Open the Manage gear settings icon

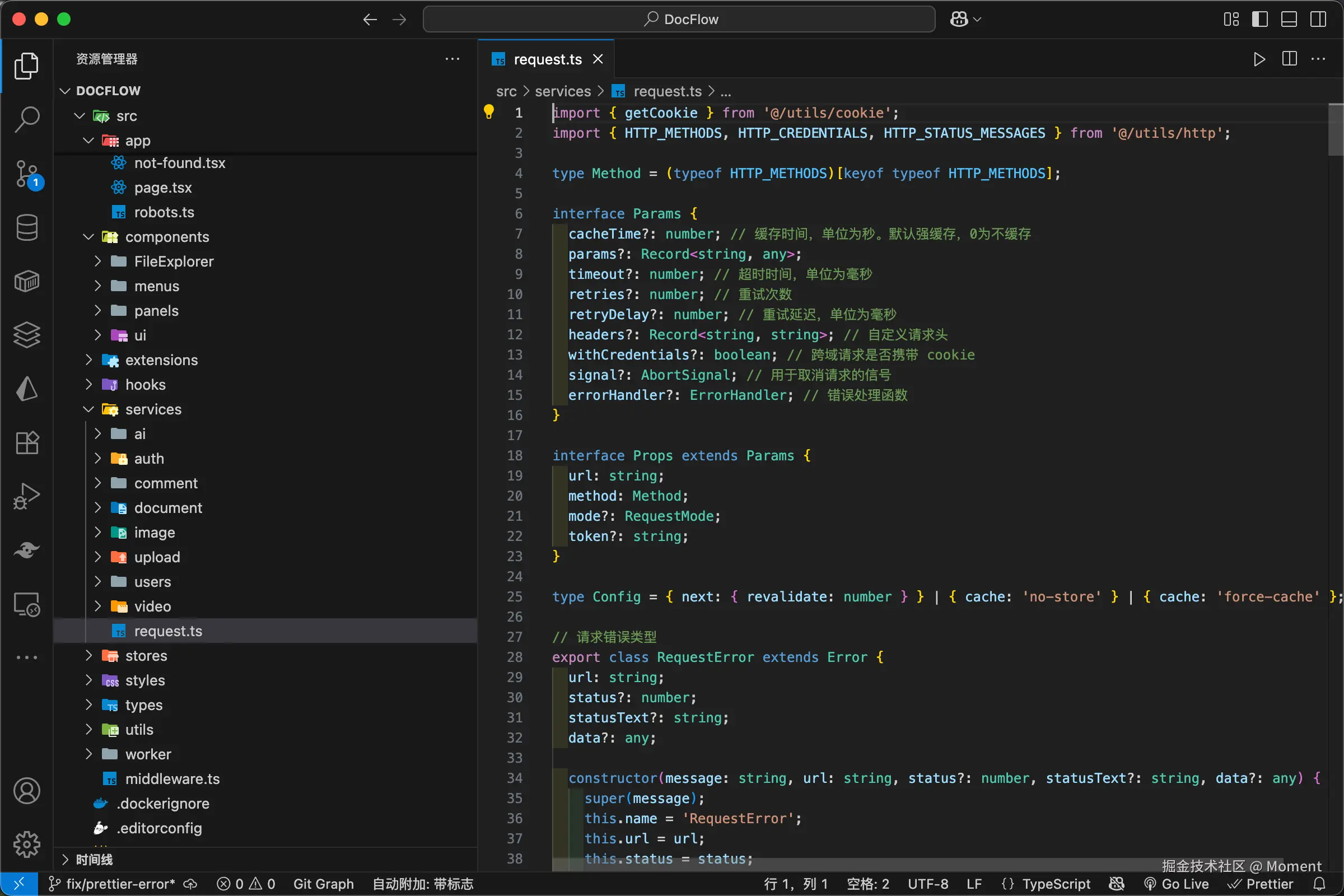point(26,844)
